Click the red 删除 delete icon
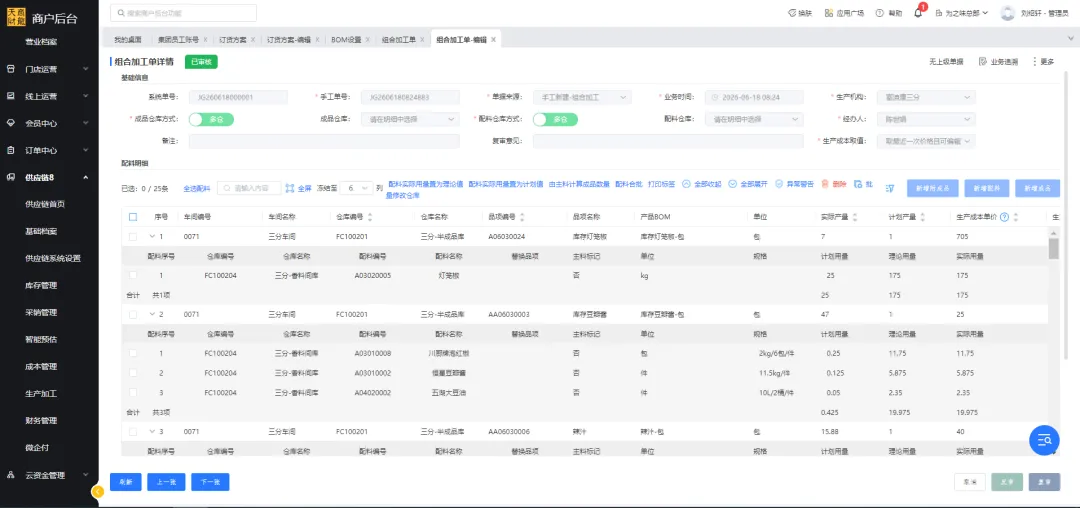Image resolution: width=1080 pixels, height=508 pixels. [x=824, y=184]
